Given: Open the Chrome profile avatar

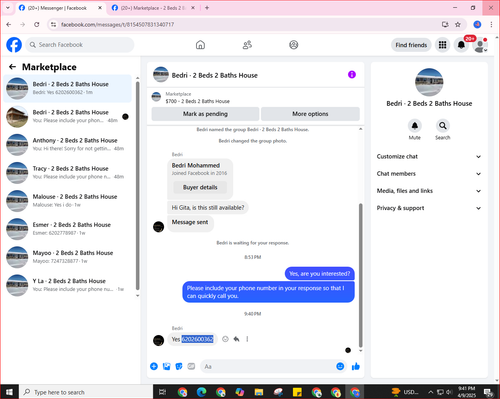Looking at the screenshot, I should [x=477, y=24].
